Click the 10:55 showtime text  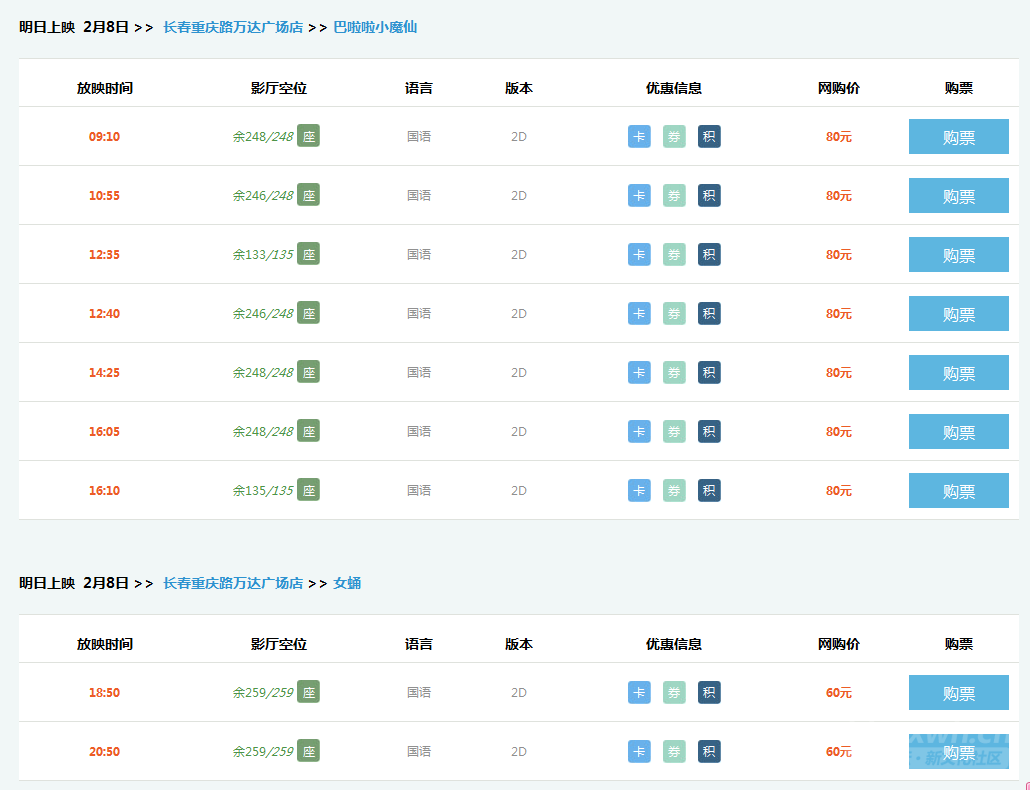[104, 195]
